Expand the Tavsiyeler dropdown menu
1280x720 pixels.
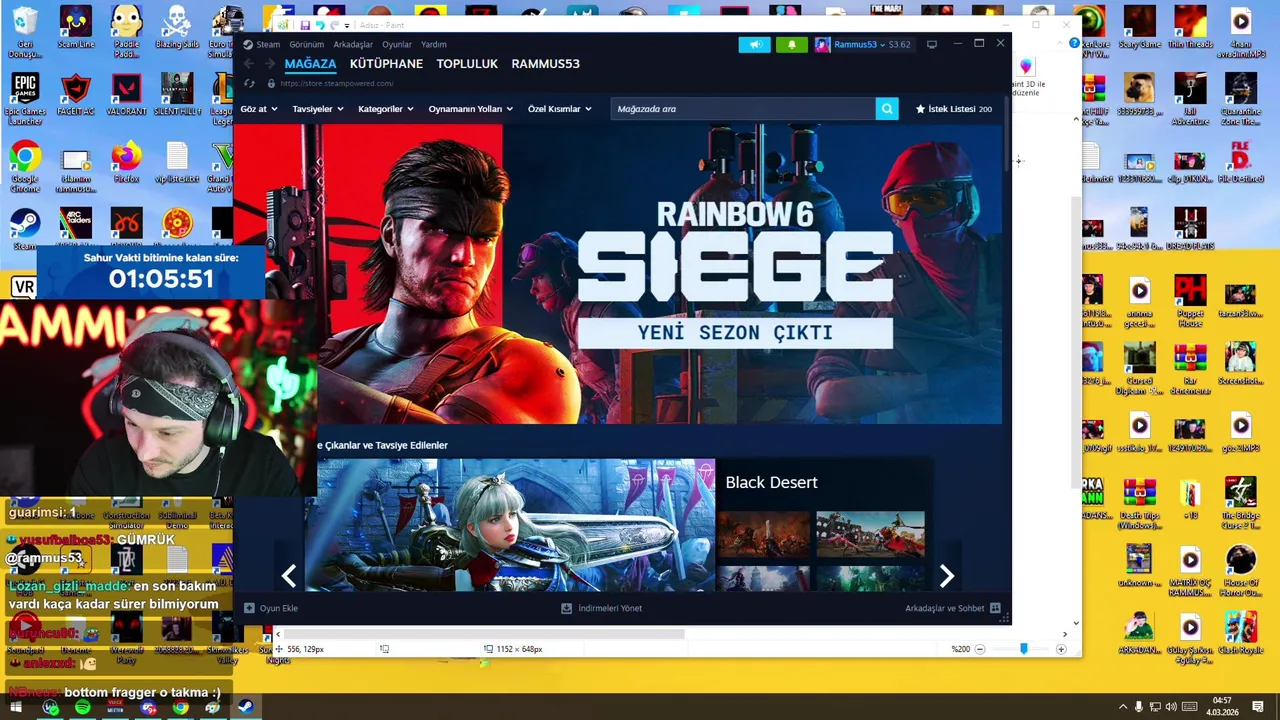click(317, 109)
